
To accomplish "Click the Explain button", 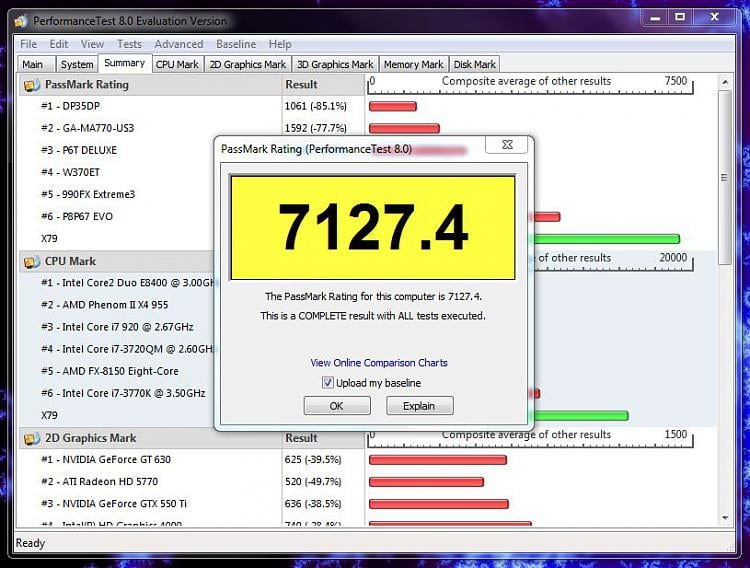I will [419, 406].
